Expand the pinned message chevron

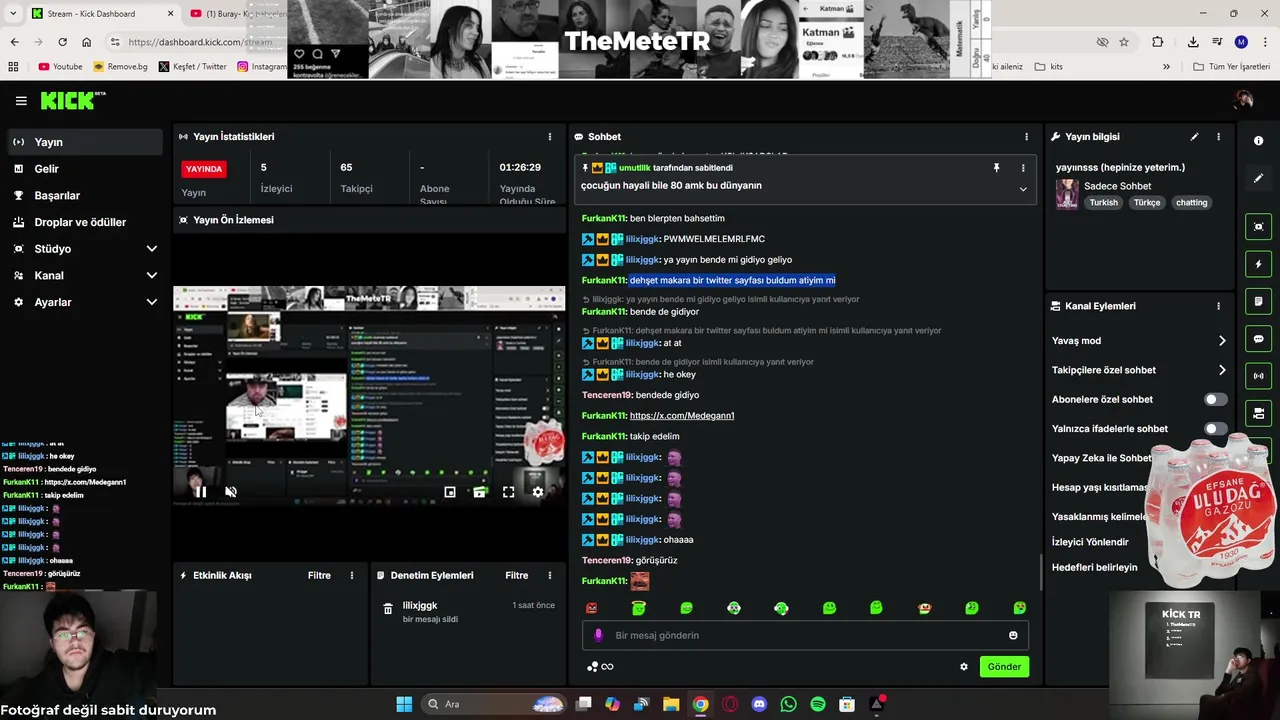[x=1023, y=189]
